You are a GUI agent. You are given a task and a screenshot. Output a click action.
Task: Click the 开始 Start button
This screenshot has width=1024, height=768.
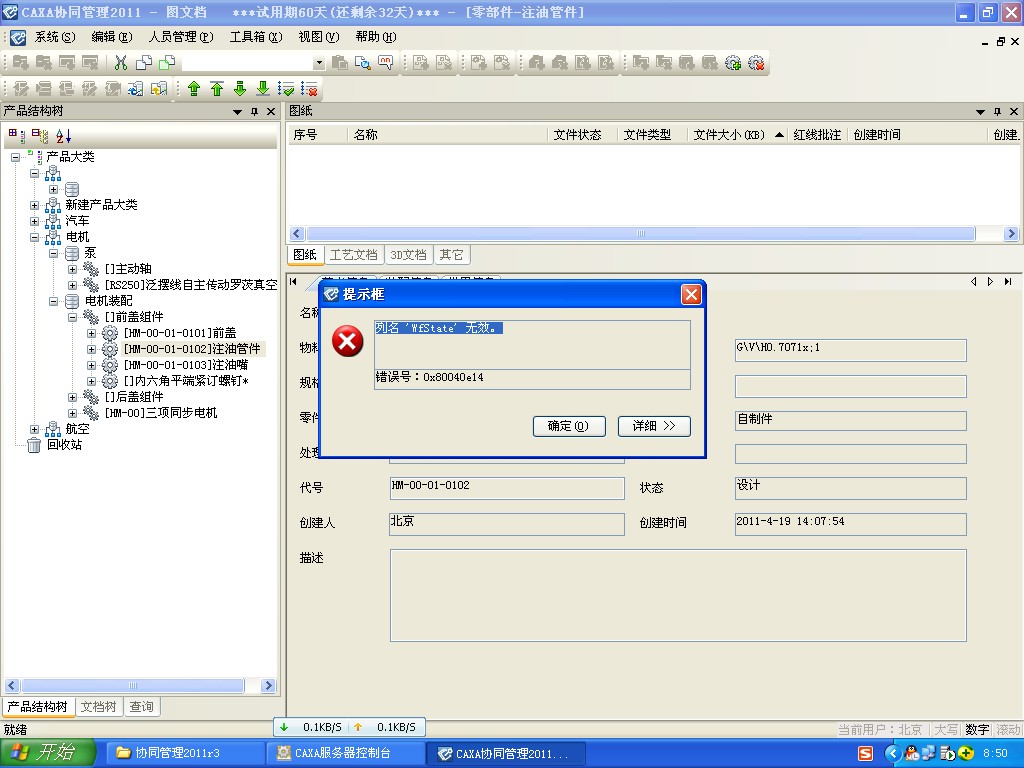[47, 753]
